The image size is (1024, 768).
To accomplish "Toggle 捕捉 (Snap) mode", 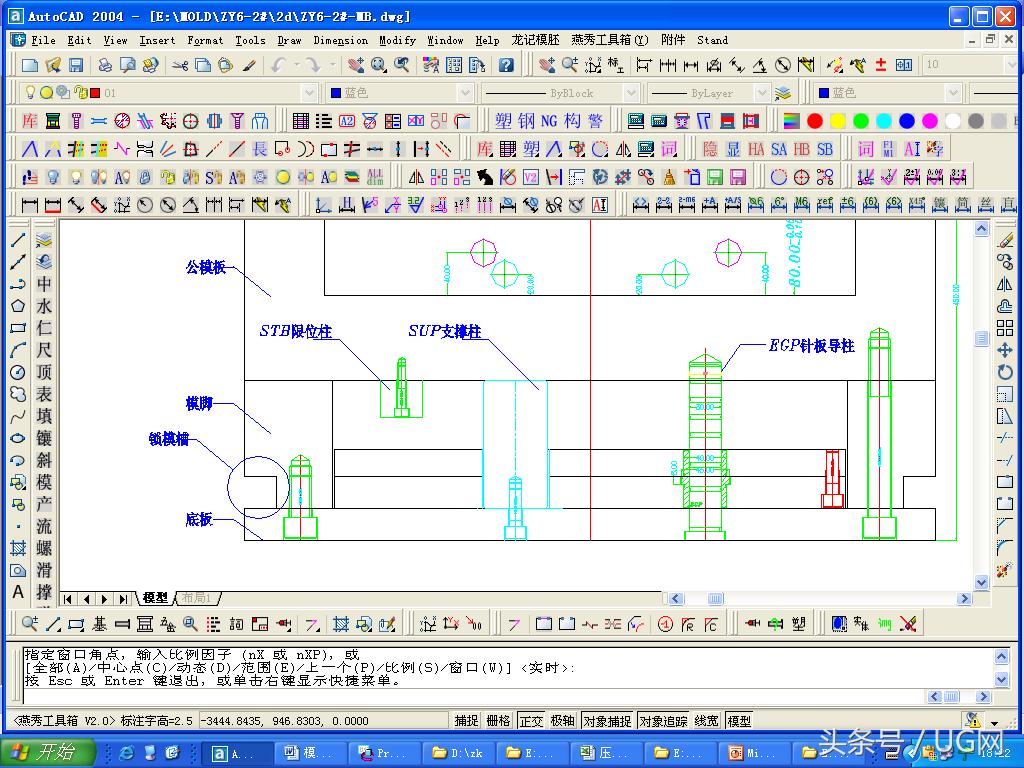I will pyautogui.click(x=466, y=720).
